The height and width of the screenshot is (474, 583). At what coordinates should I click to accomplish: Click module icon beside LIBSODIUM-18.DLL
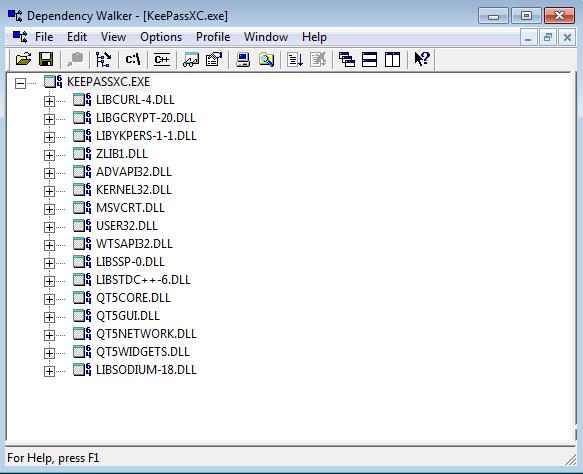(82, 370)
